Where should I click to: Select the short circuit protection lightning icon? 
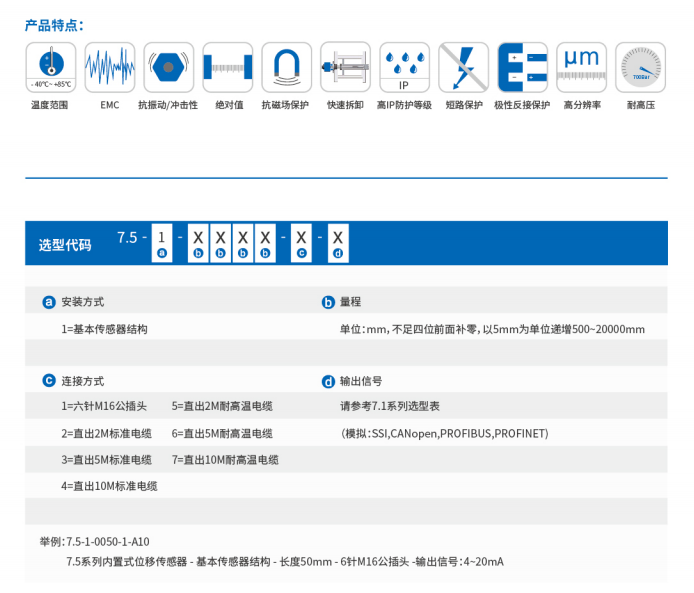pos(463,68)
